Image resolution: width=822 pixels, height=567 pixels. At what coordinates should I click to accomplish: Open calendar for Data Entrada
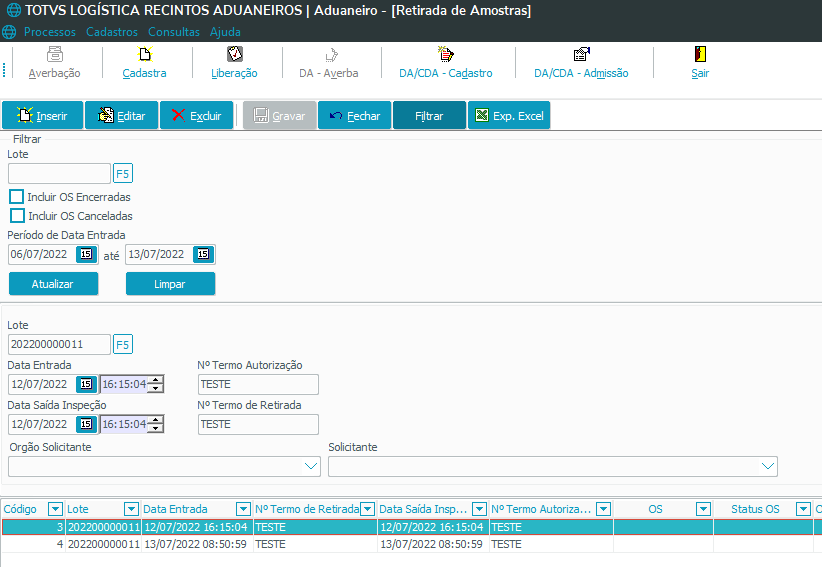(86, 384)
